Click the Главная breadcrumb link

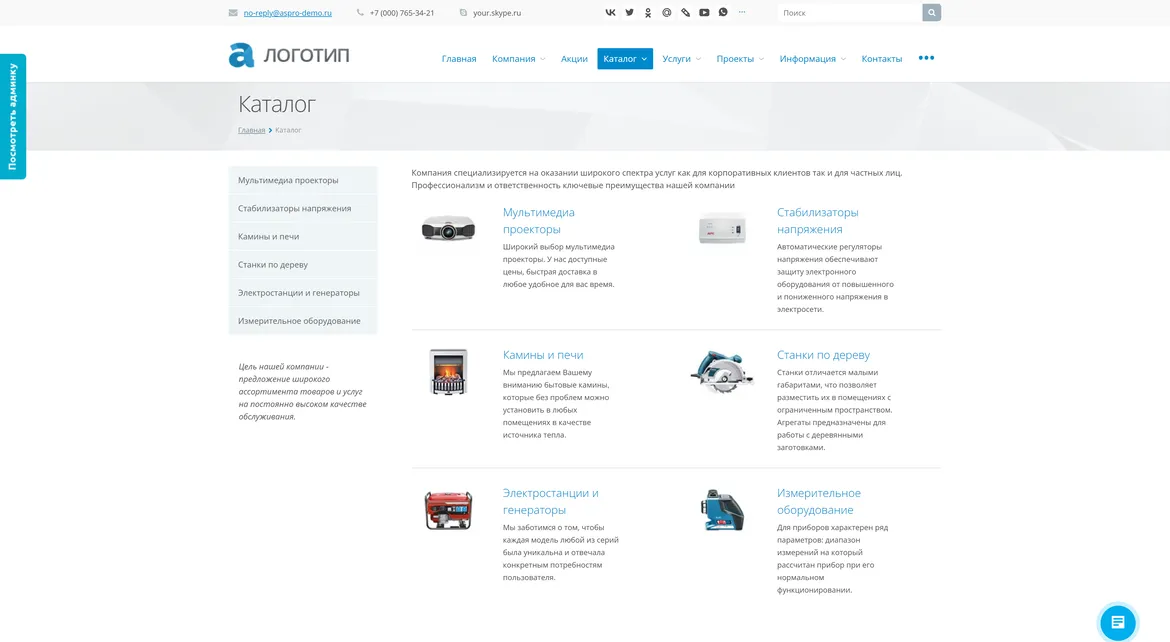[x=251, y=130]
